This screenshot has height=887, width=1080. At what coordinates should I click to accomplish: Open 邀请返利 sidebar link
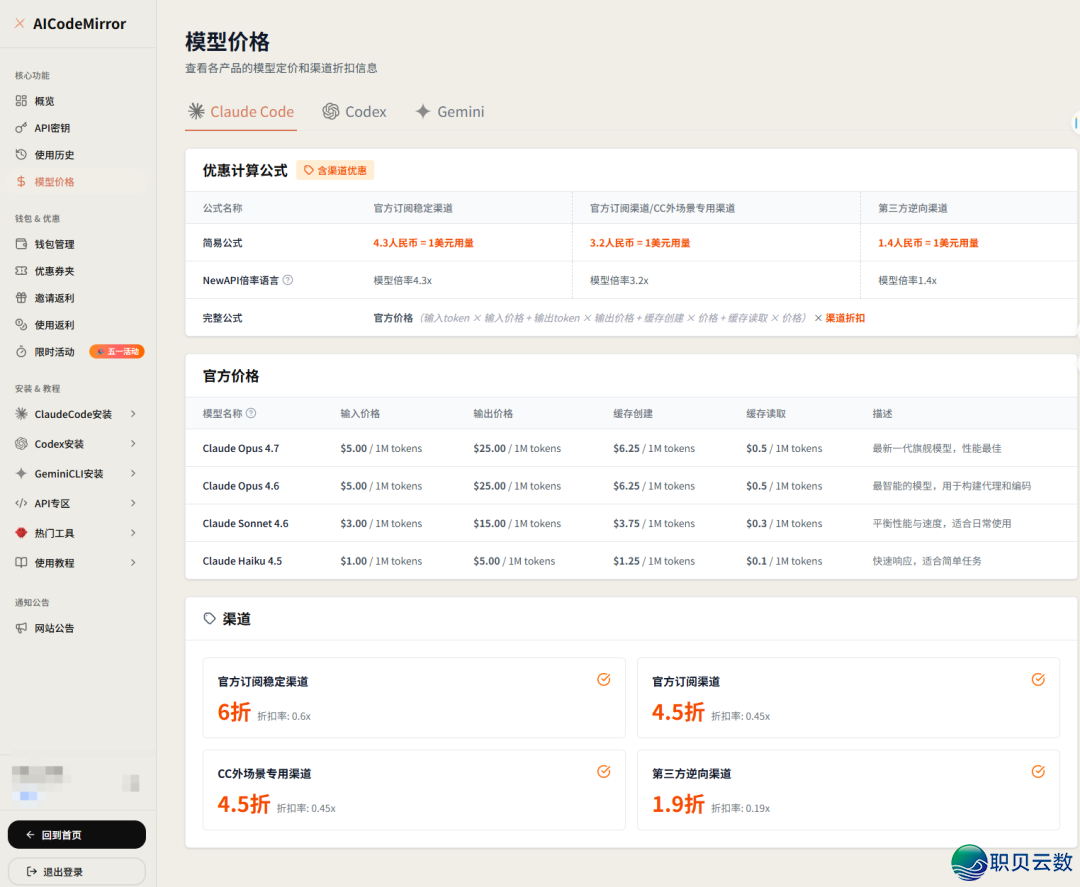coord(77,298)
